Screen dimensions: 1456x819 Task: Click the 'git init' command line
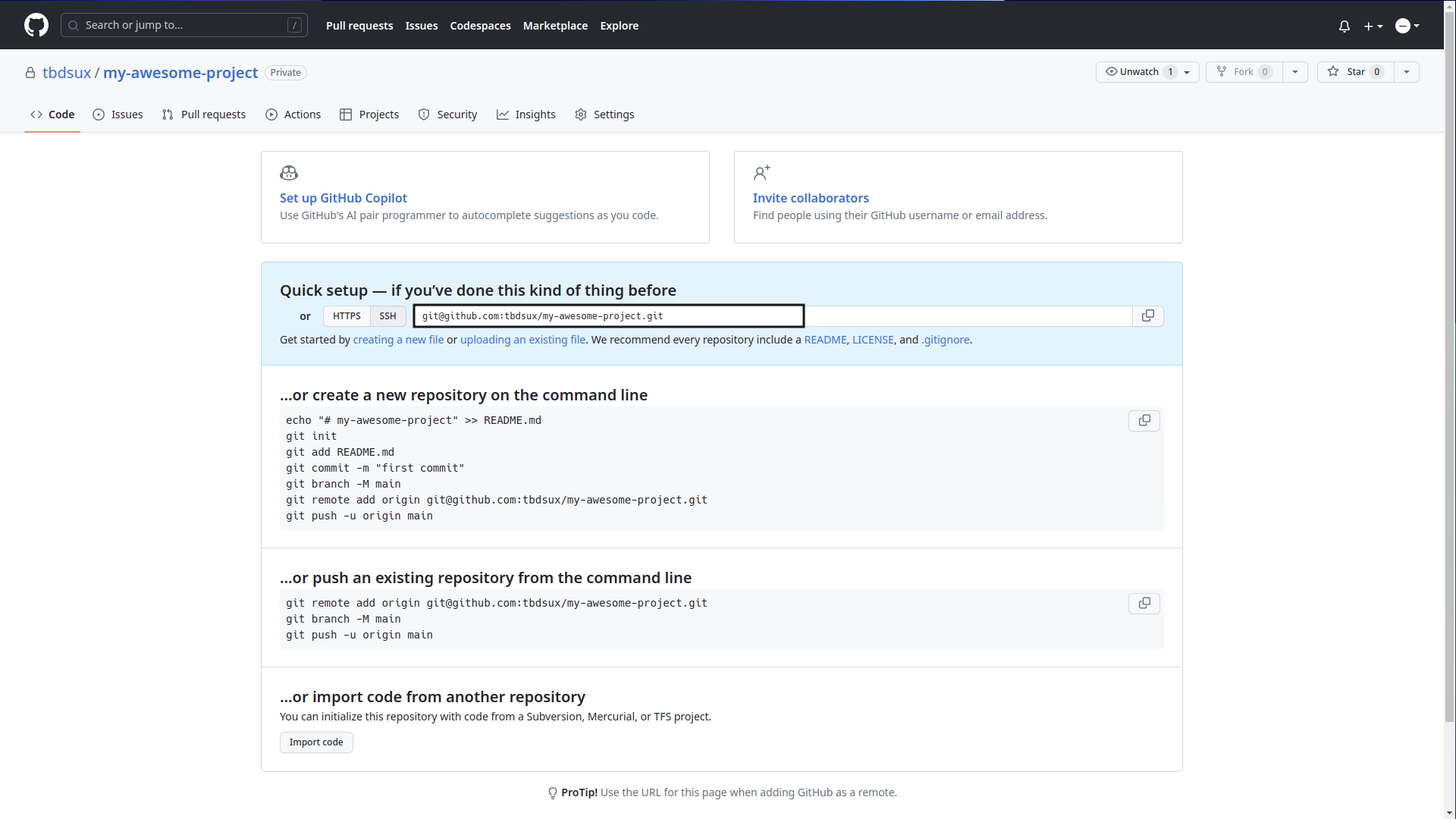pyautogui.click(x=311, y=436)
